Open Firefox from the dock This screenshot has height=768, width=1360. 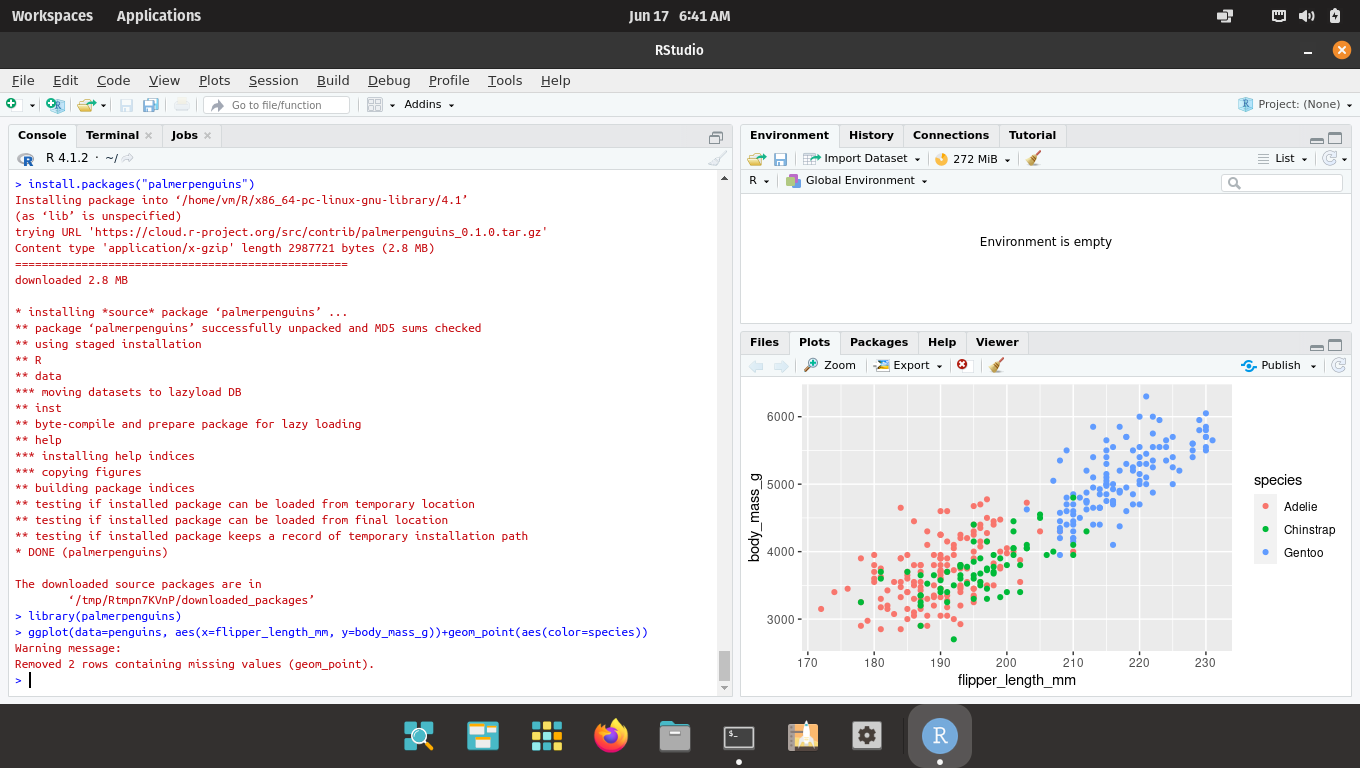tap(611, 736)
